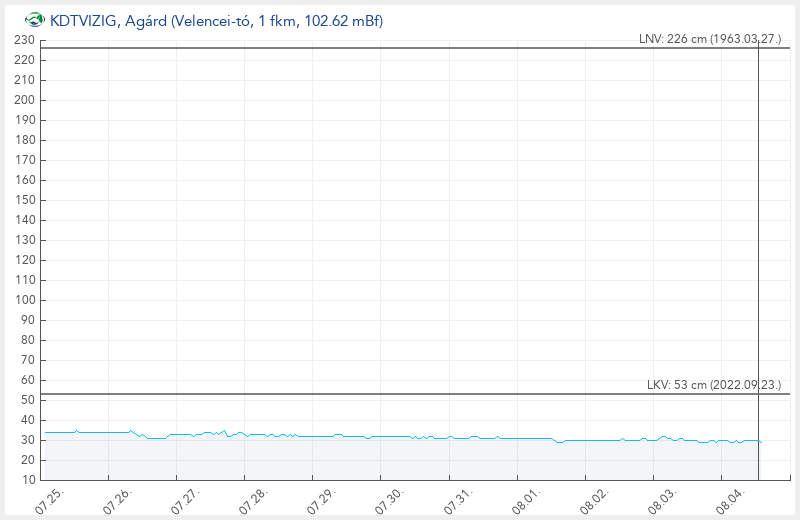Screen dimensions: 800x520
Task: Click the 100 value on y-axis
Action: (x=24, y=300)
